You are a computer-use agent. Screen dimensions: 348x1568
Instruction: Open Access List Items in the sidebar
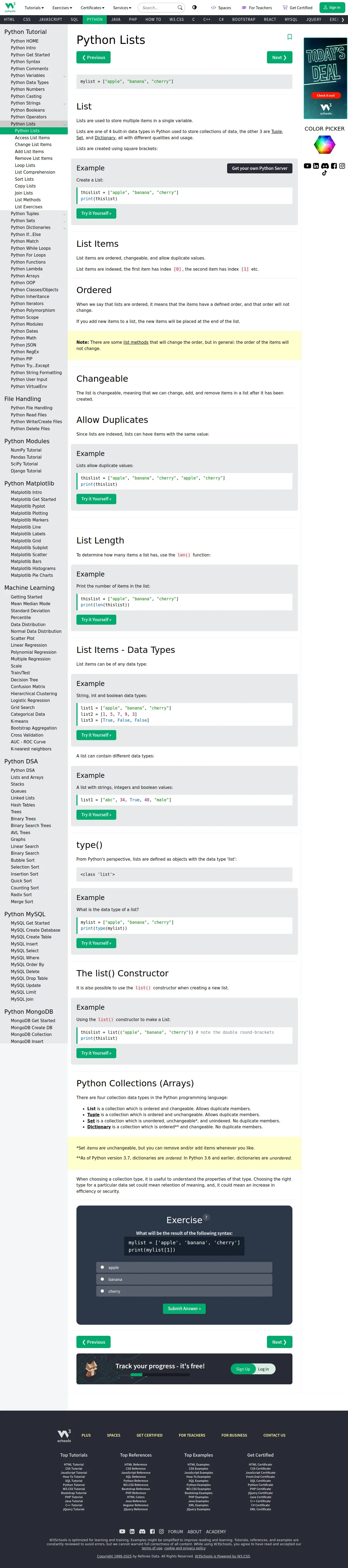pyautogui.click(x=32, y=138)
